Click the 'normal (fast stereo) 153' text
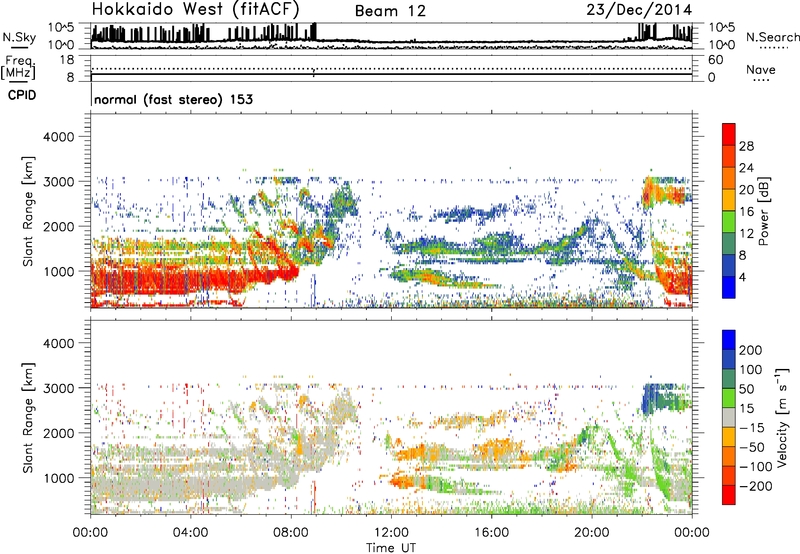This screenshot has width=800, height=554. tap(173, 99)
